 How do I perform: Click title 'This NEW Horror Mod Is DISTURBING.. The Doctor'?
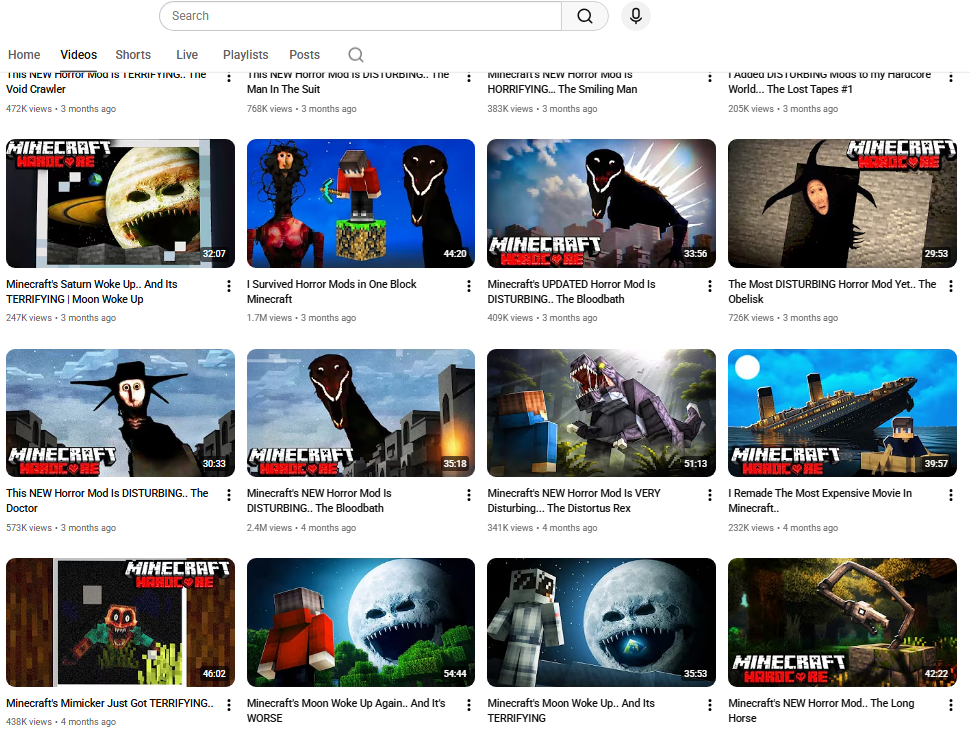107,501
